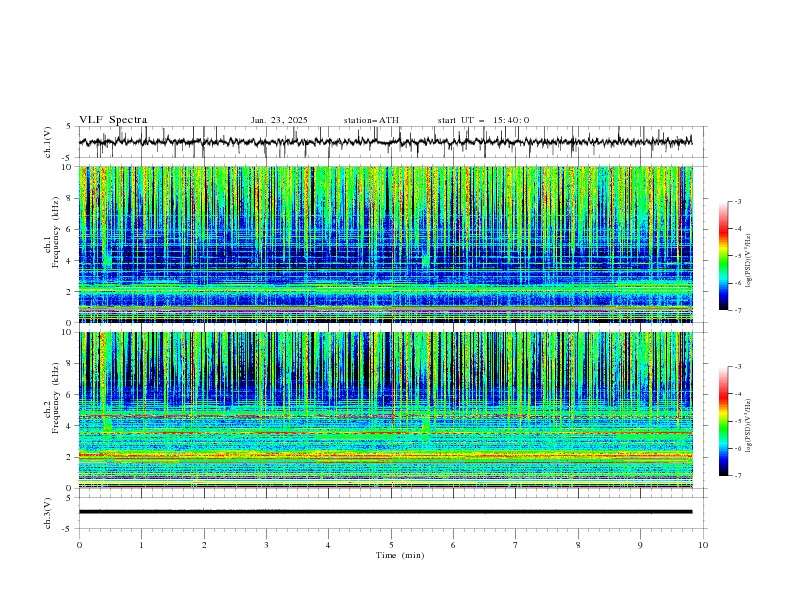Image resolution: width=792 pixels, height=612 pixels.
Task: Click the "ch.1 Frequency (kHz)" axis label
Action: click(x=52, y=233)
